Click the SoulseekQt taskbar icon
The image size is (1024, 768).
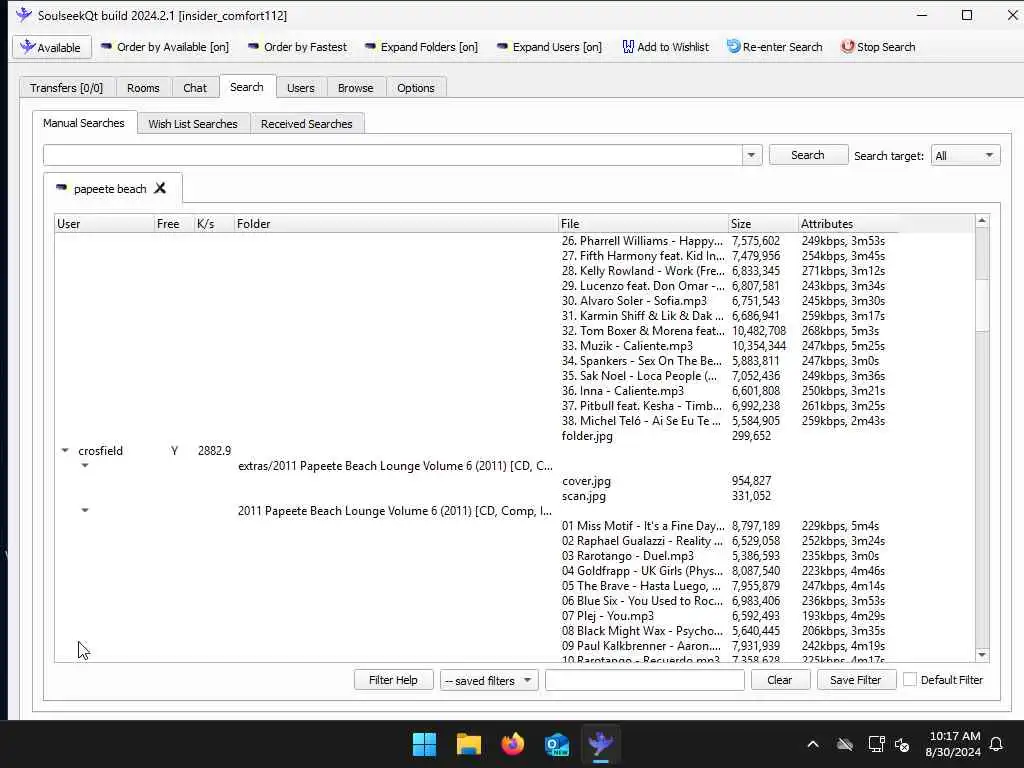[601, 744]
